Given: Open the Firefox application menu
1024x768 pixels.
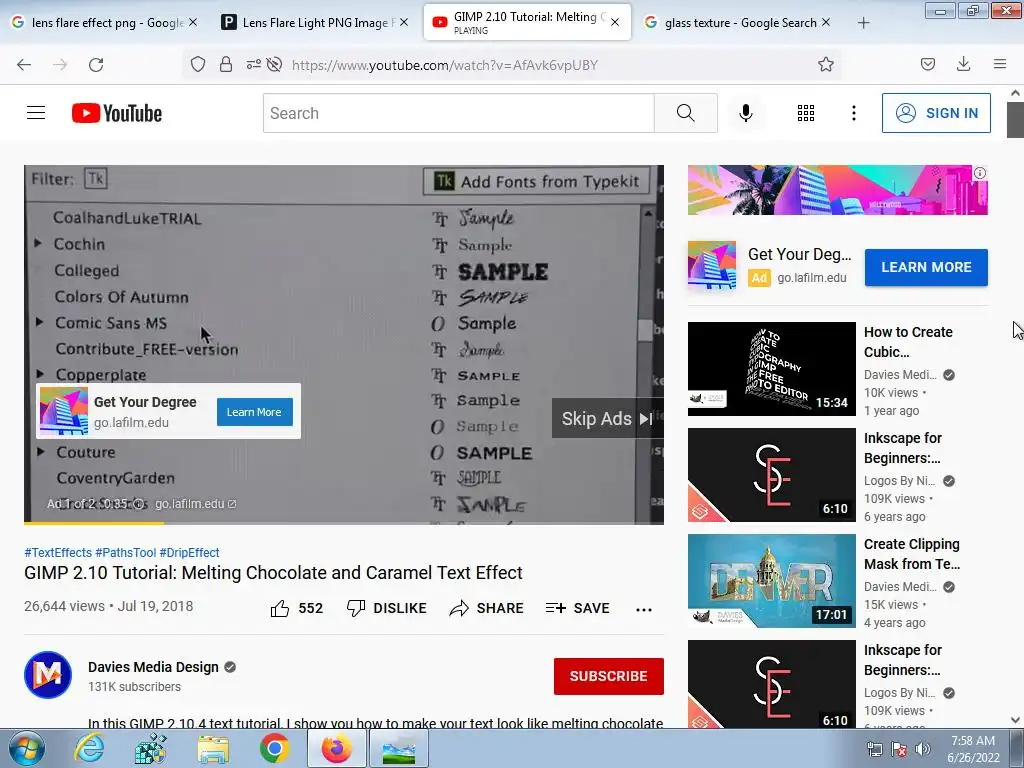Looking at the screenshot, I should 1000,64.
